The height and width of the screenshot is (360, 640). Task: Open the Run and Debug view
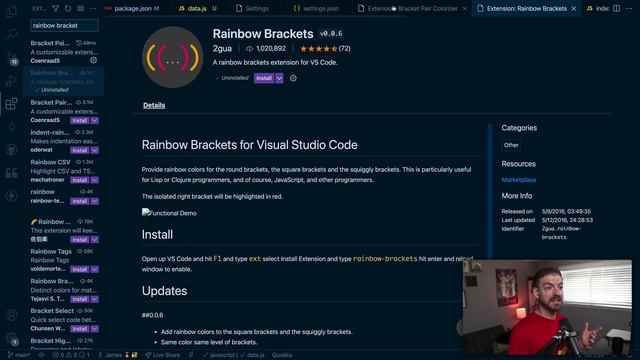[x=11, y=80]
